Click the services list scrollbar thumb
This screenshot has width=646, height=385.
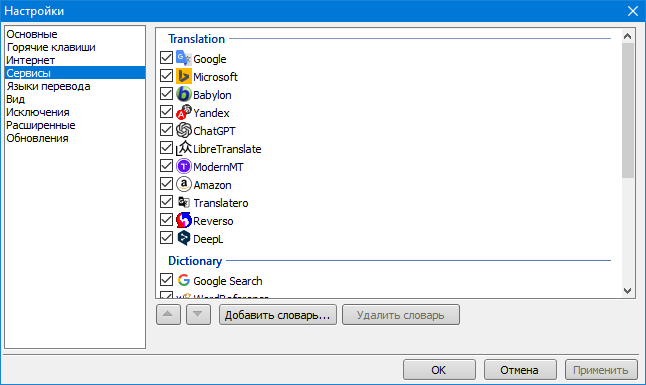tap(627, 110)
